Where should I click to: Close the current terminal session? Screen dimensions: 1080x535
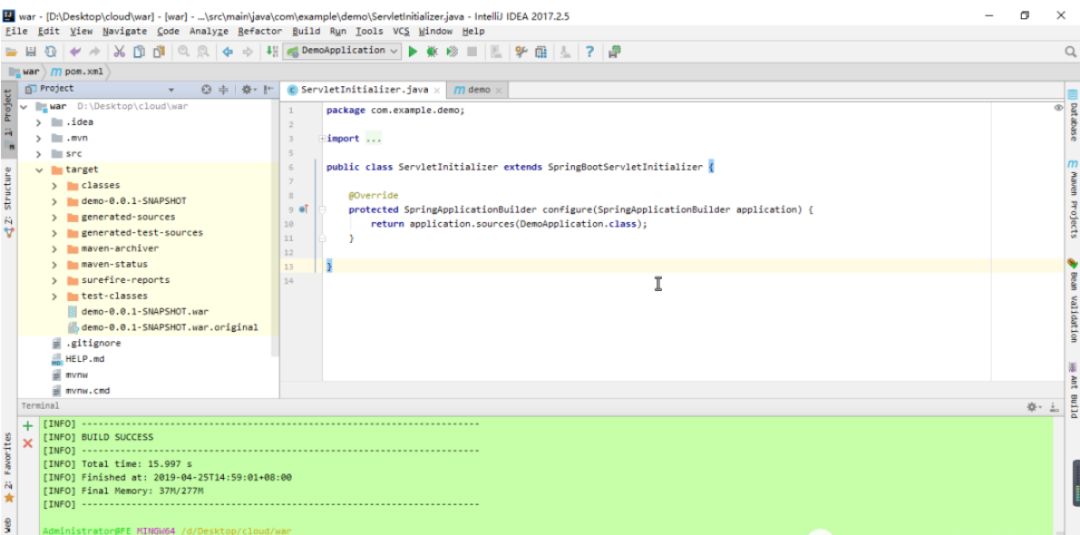(x=28, y=442)
